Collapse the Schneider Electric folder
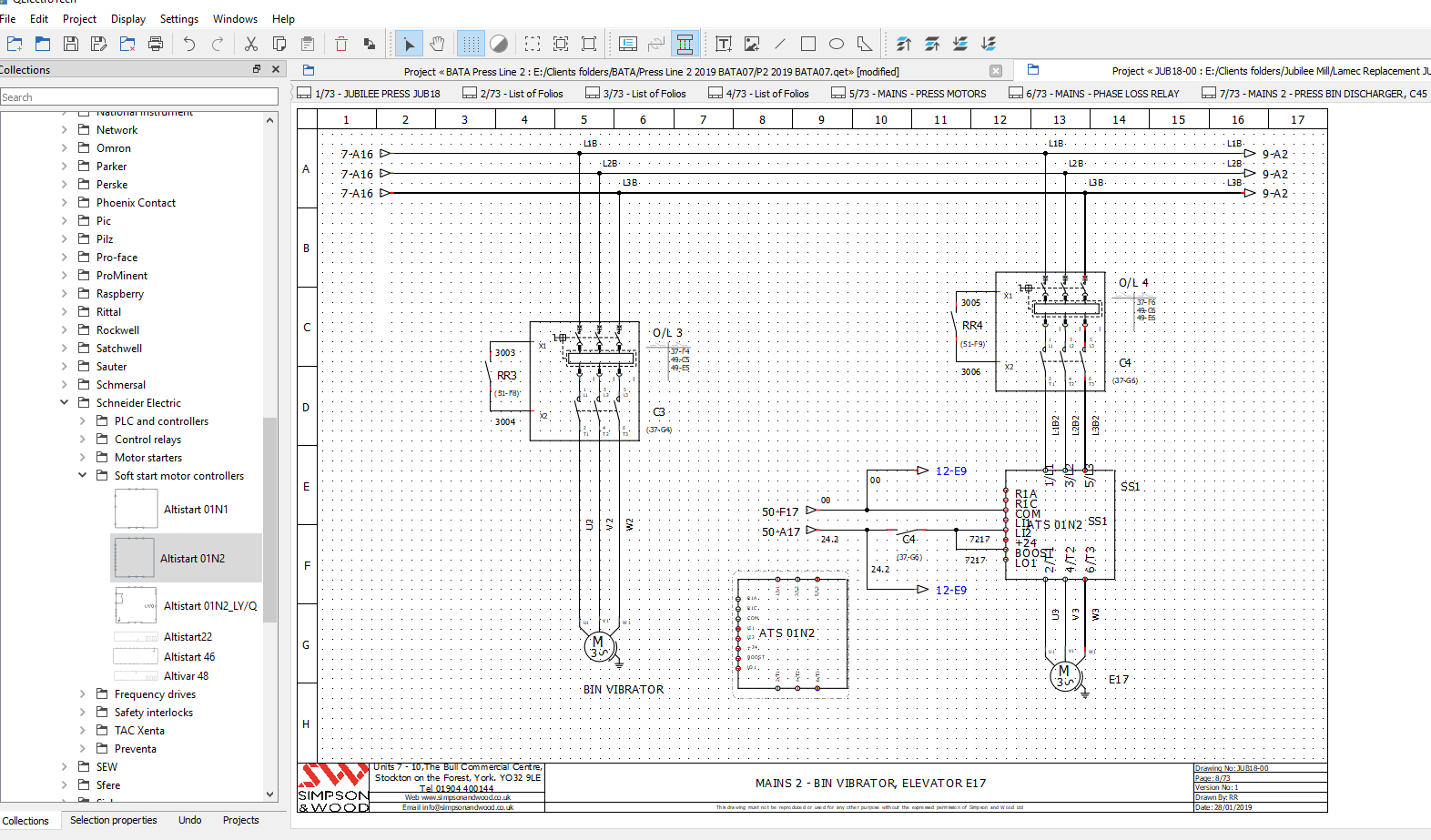This screenshot has height=840, width=1431. pos(65,402)
